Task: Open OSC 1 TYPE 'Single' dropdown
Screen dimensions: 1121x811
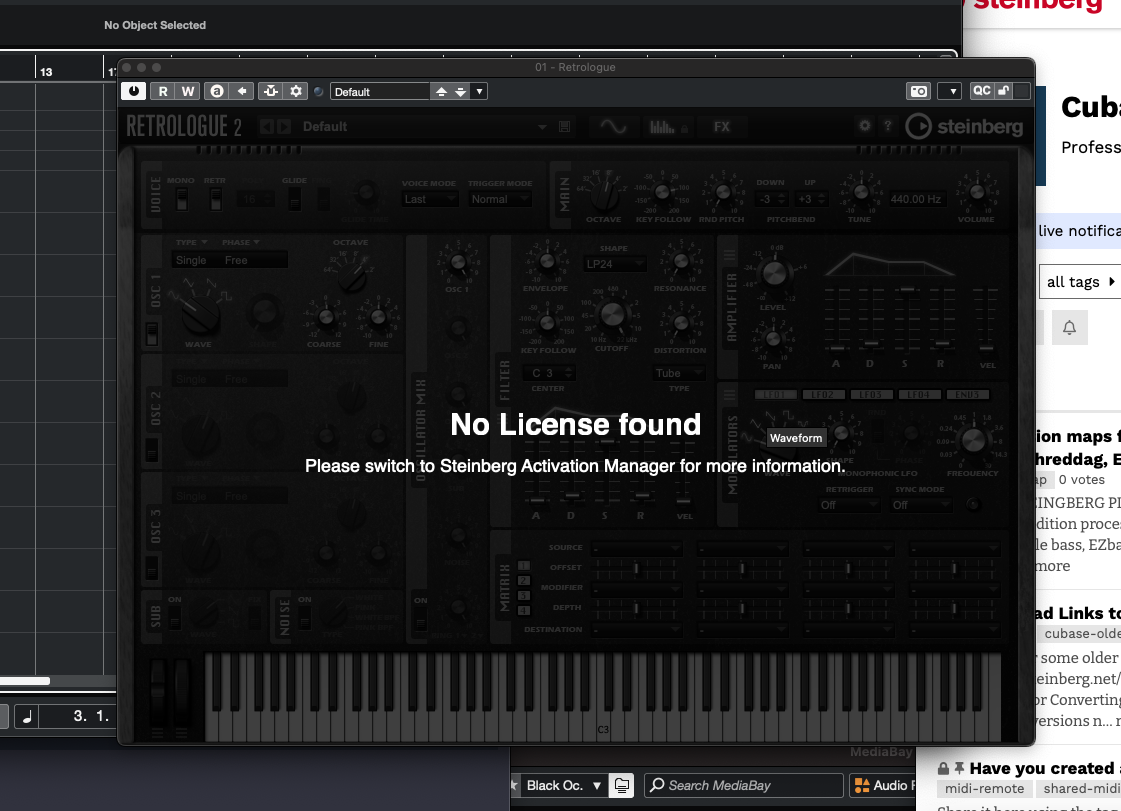Action: [191, 260]
